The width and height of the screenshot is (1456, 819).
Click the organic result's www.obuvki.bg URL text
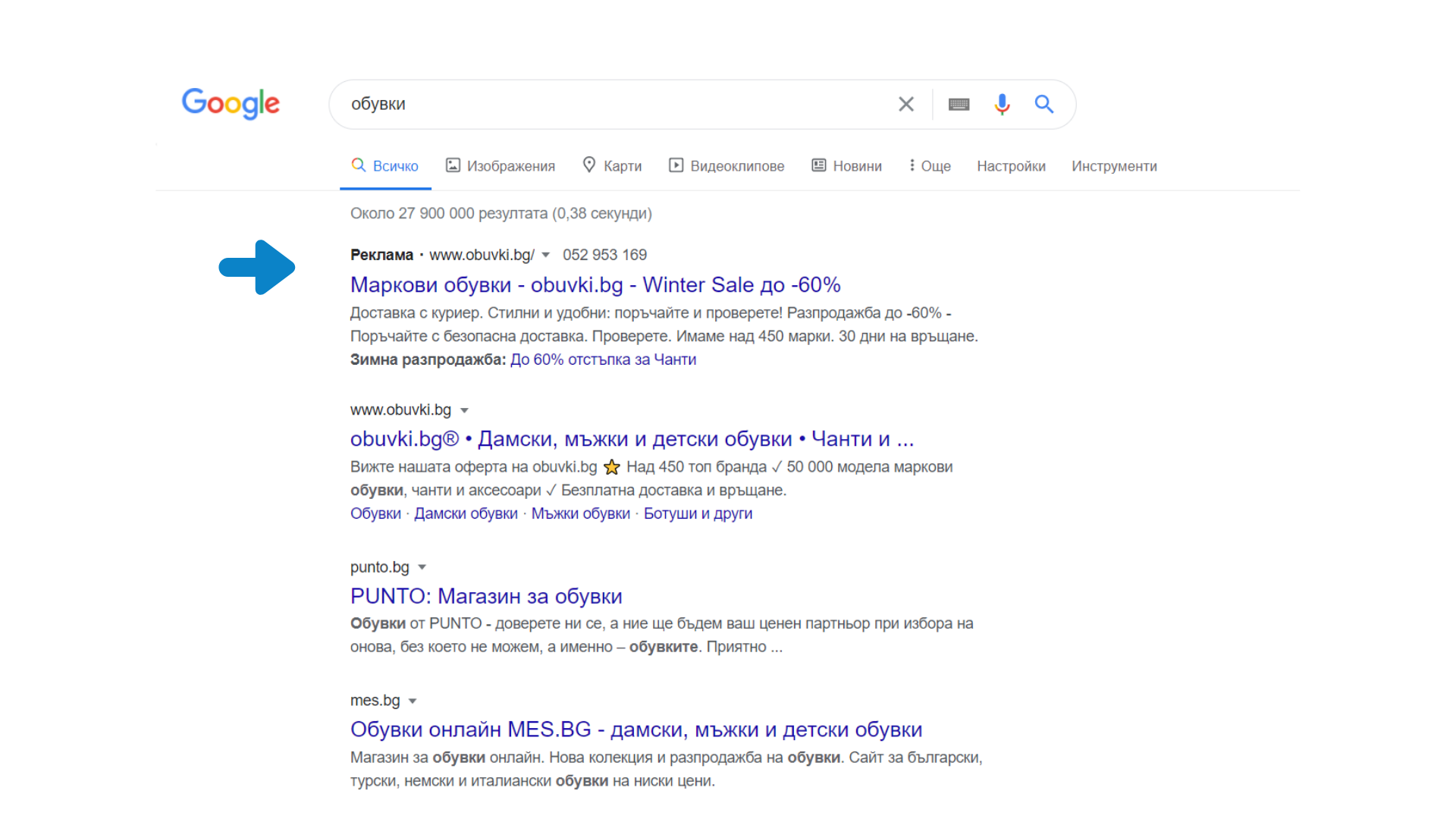tap(400, 410)
